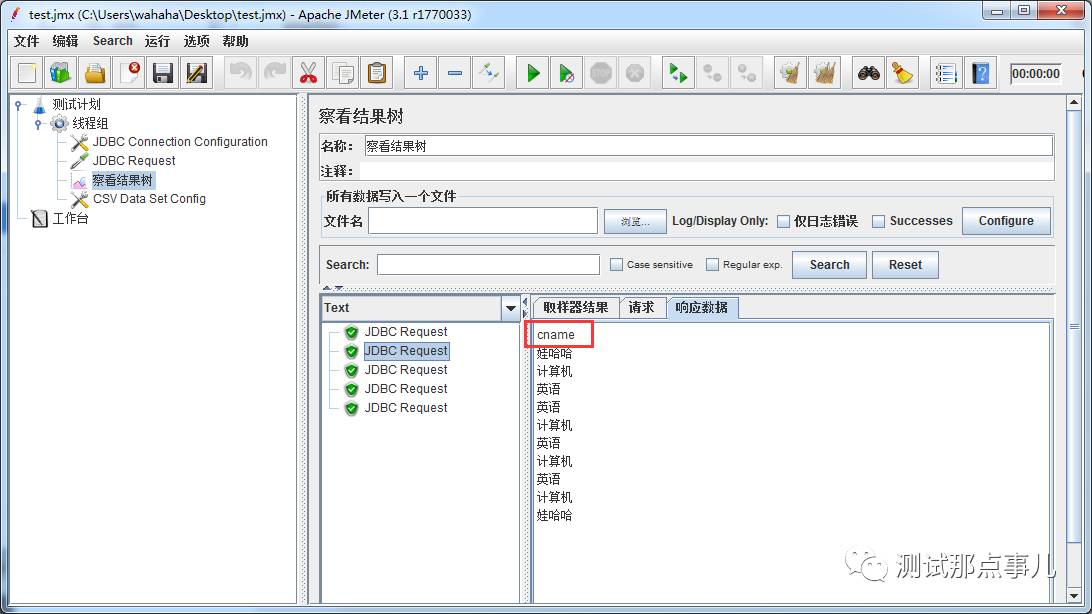The width and height of the screenshot is (1092, 614).
Task: Click the 文件名 filename input field
Action: (483, 221)
